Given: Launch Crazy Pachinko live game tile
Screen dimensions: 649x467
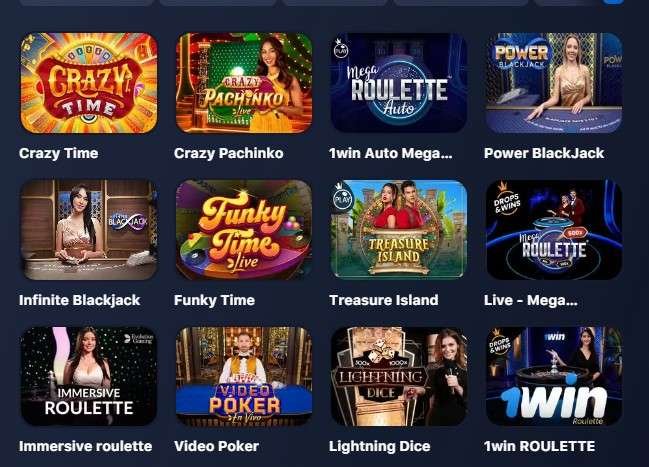Looking at the screenshot, I should (244, 83).
